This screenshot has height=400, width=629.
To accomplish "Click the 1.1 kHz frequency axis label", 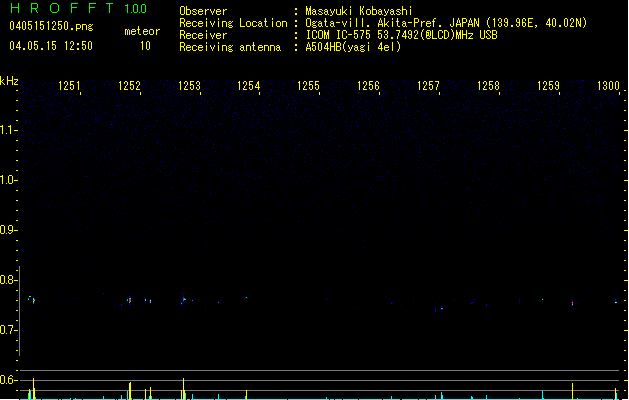I will point(8,130).
